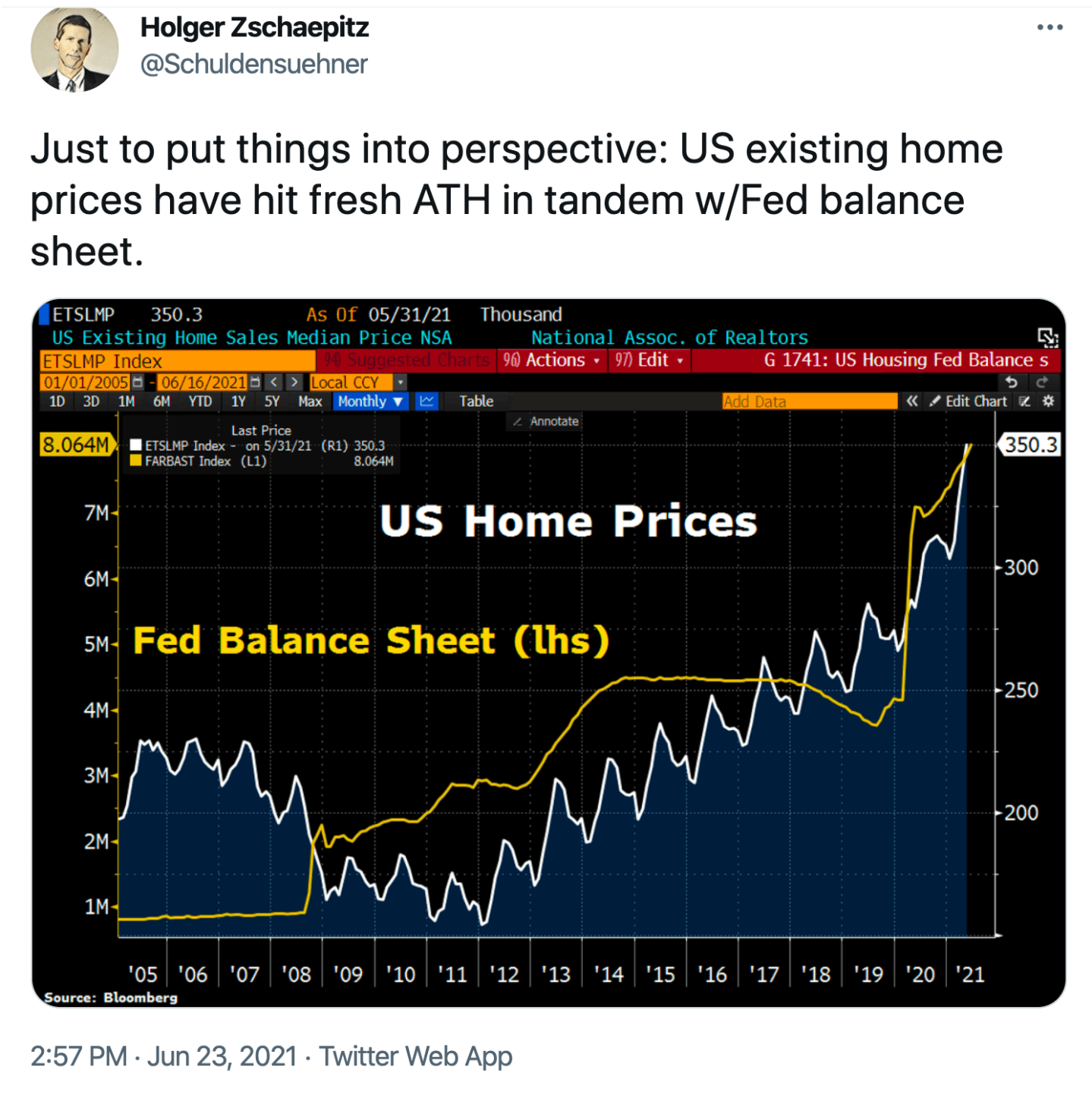This screenshot has height=1095, width=1092.
Task: Click the line chart view icon
Action: [x=427, y=401]
